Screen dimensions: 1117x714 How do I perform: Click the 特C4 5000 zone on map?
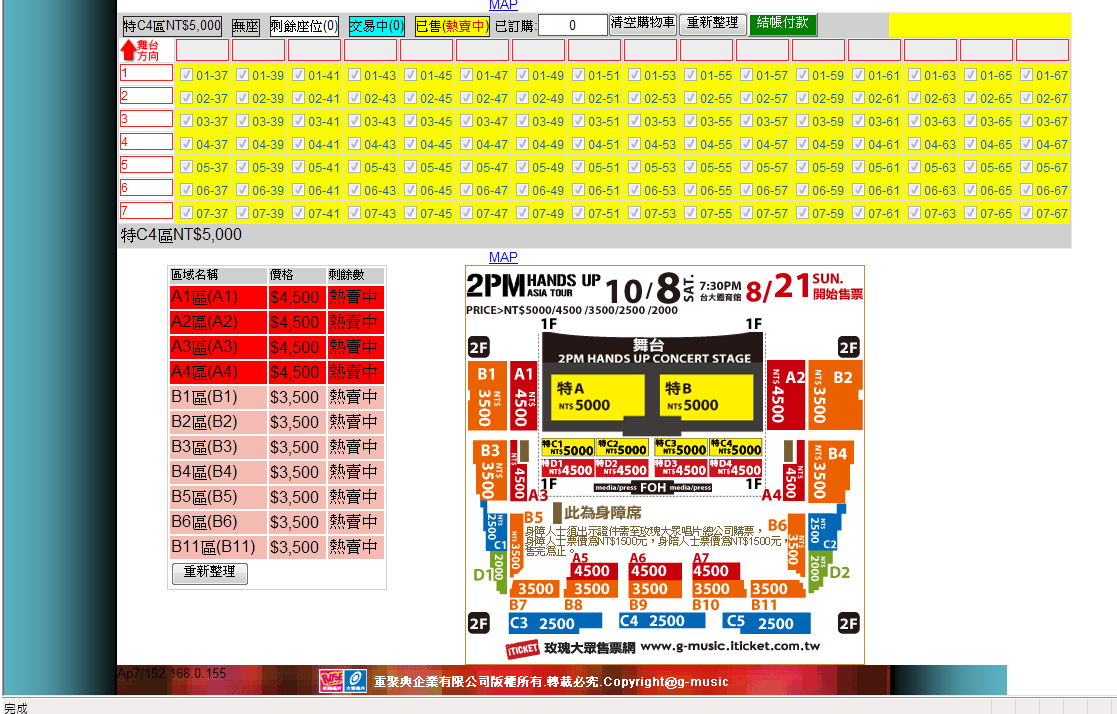(x=736, y=448)
